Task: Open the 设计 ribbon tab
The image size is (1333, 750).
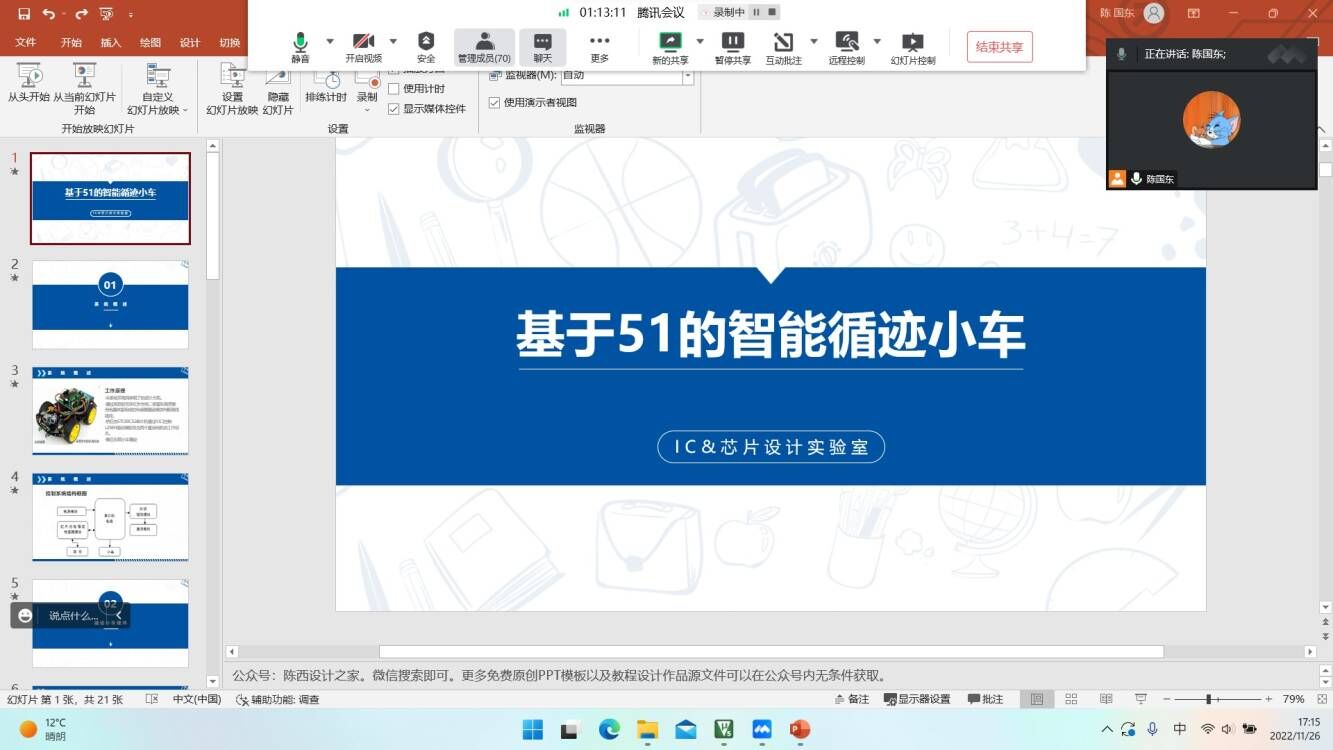Action: pyautogui.click(x=190, y=43)
